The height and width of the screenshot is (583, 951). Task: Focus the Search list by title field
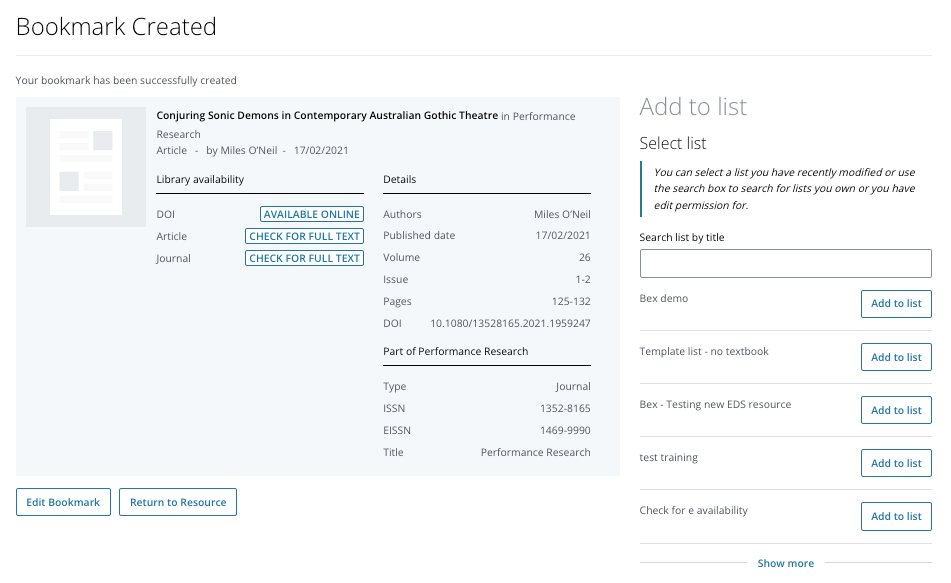click(x=785, y=264)
